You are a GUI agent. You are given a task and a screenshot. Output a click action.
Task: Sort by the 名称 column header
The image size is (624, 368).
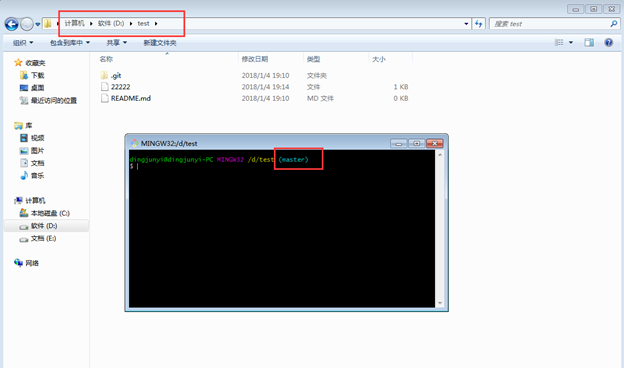pos(106,59)
